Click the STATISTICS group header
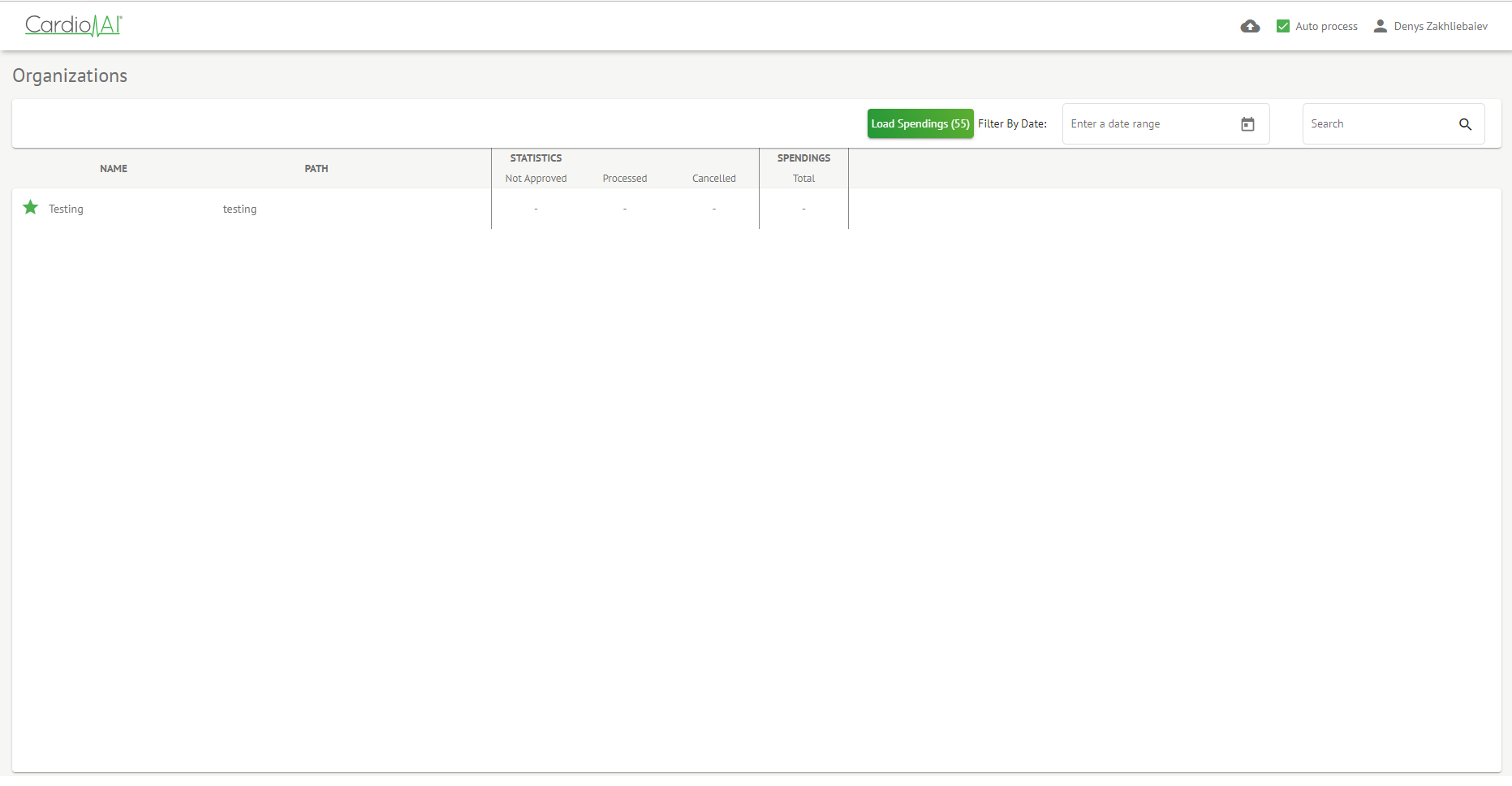This screenshot has width=1512, height=786. point(536,158)
